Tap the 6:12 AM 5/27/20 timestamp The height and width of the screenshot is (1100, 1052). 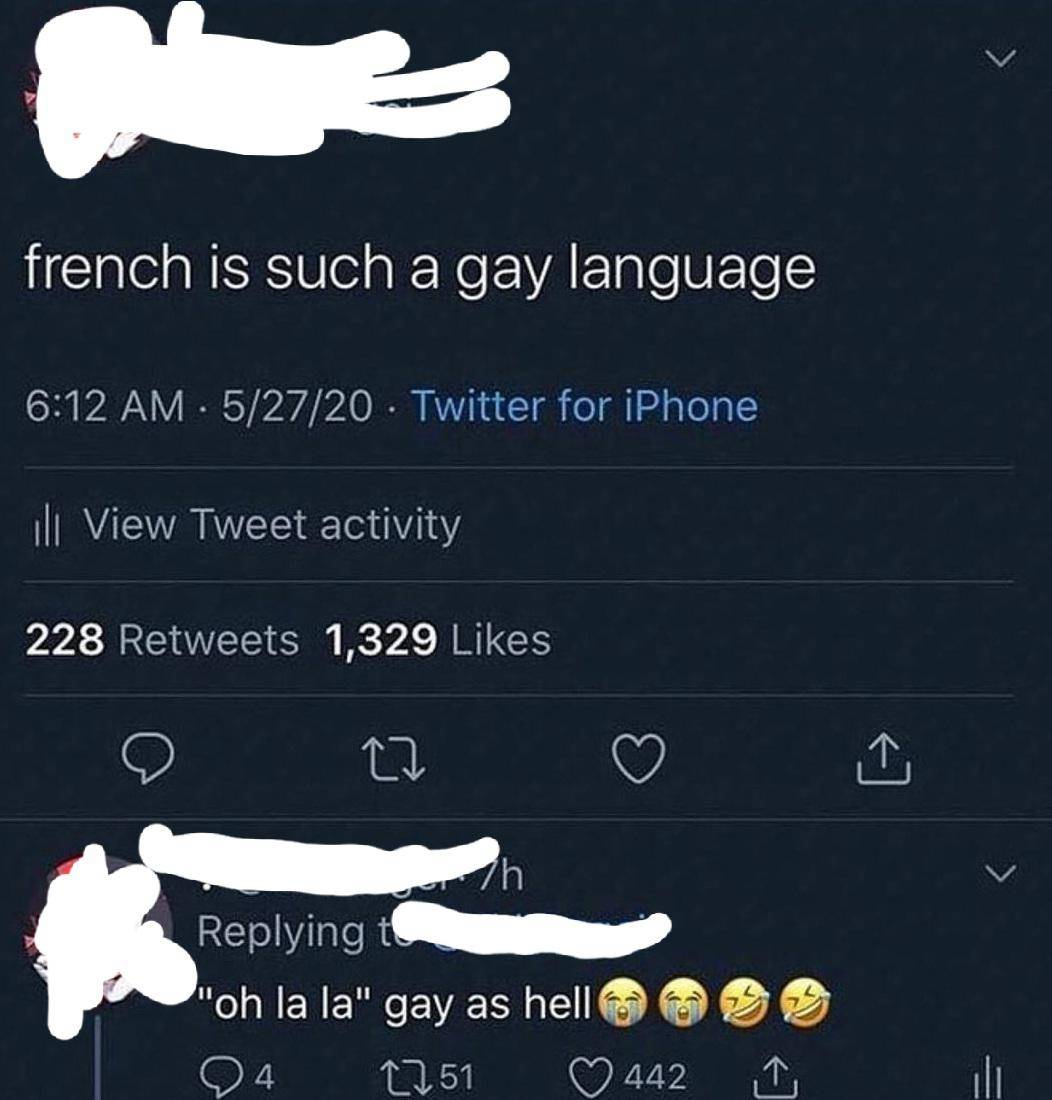tap(198, 406)
